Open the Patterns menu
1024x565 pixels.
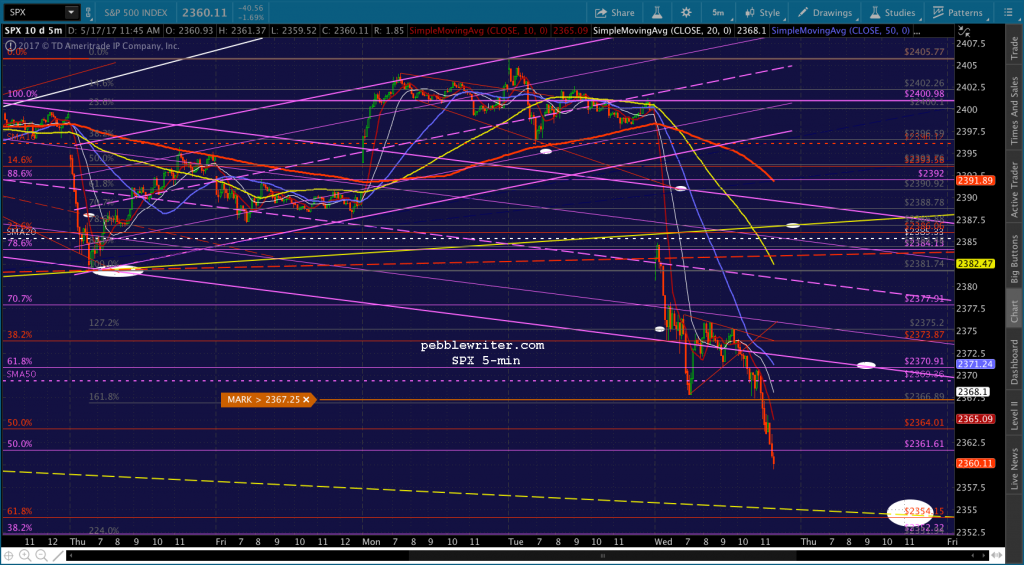click(x=957, y=12)
